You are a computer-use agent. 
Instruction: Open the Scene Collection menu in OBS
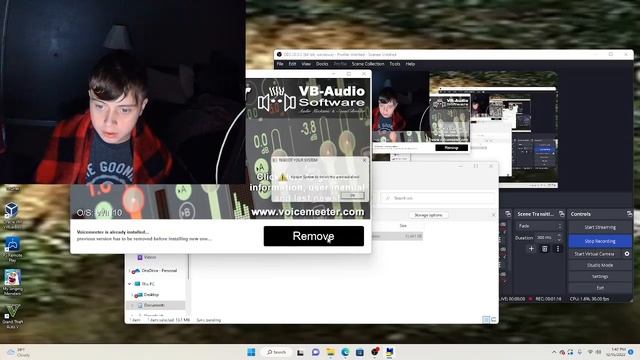tap(368, 64)
